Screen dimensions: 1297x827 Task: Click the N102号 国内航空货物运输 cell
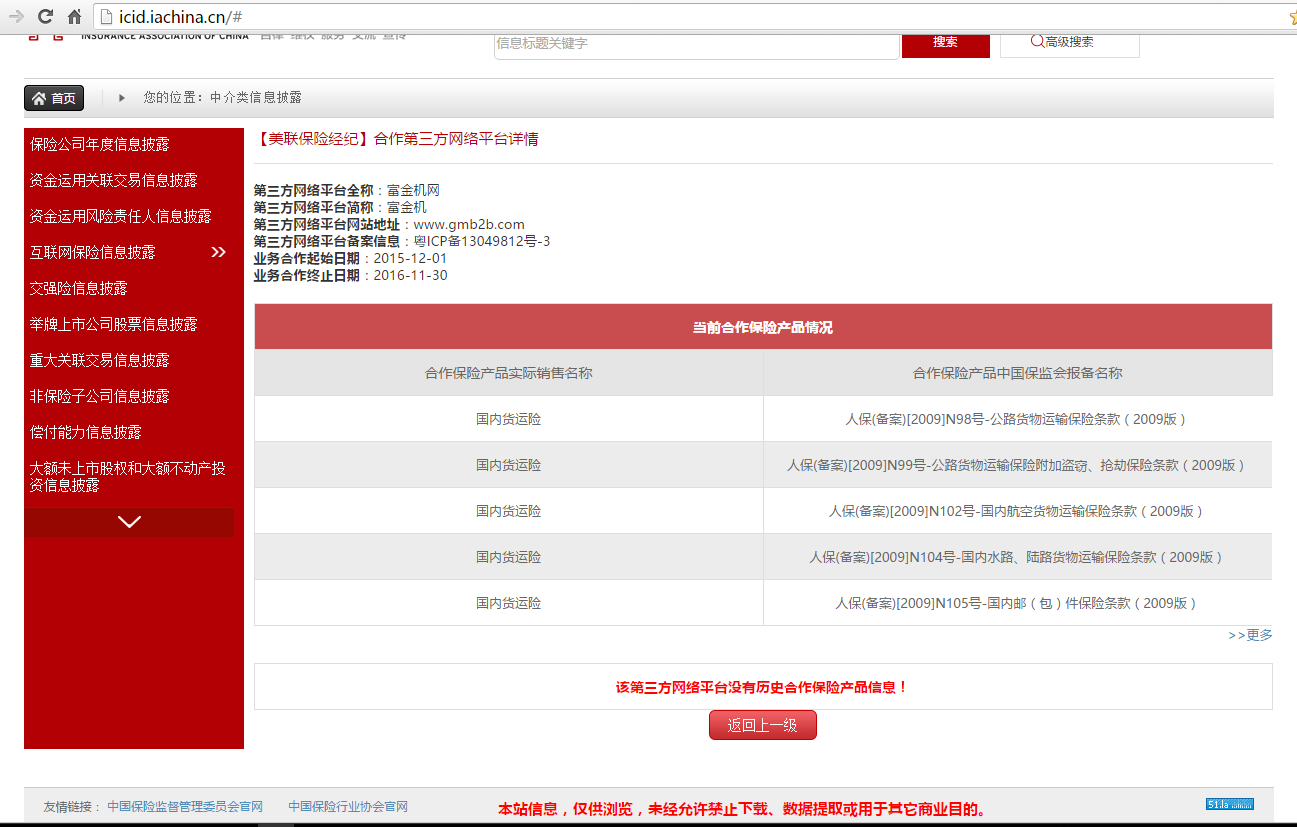(1018, 511)
